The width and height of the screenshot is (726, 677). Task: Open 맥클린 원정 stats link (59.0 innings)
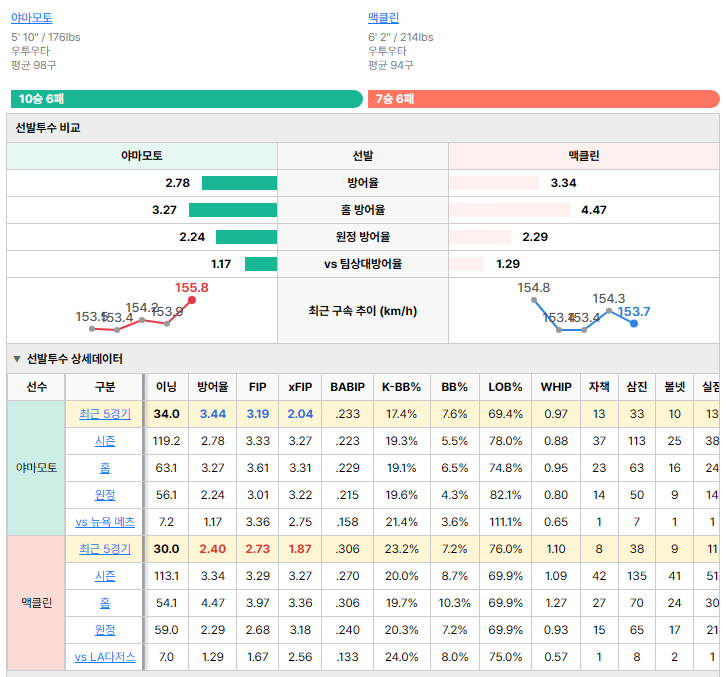coord(105,630)
